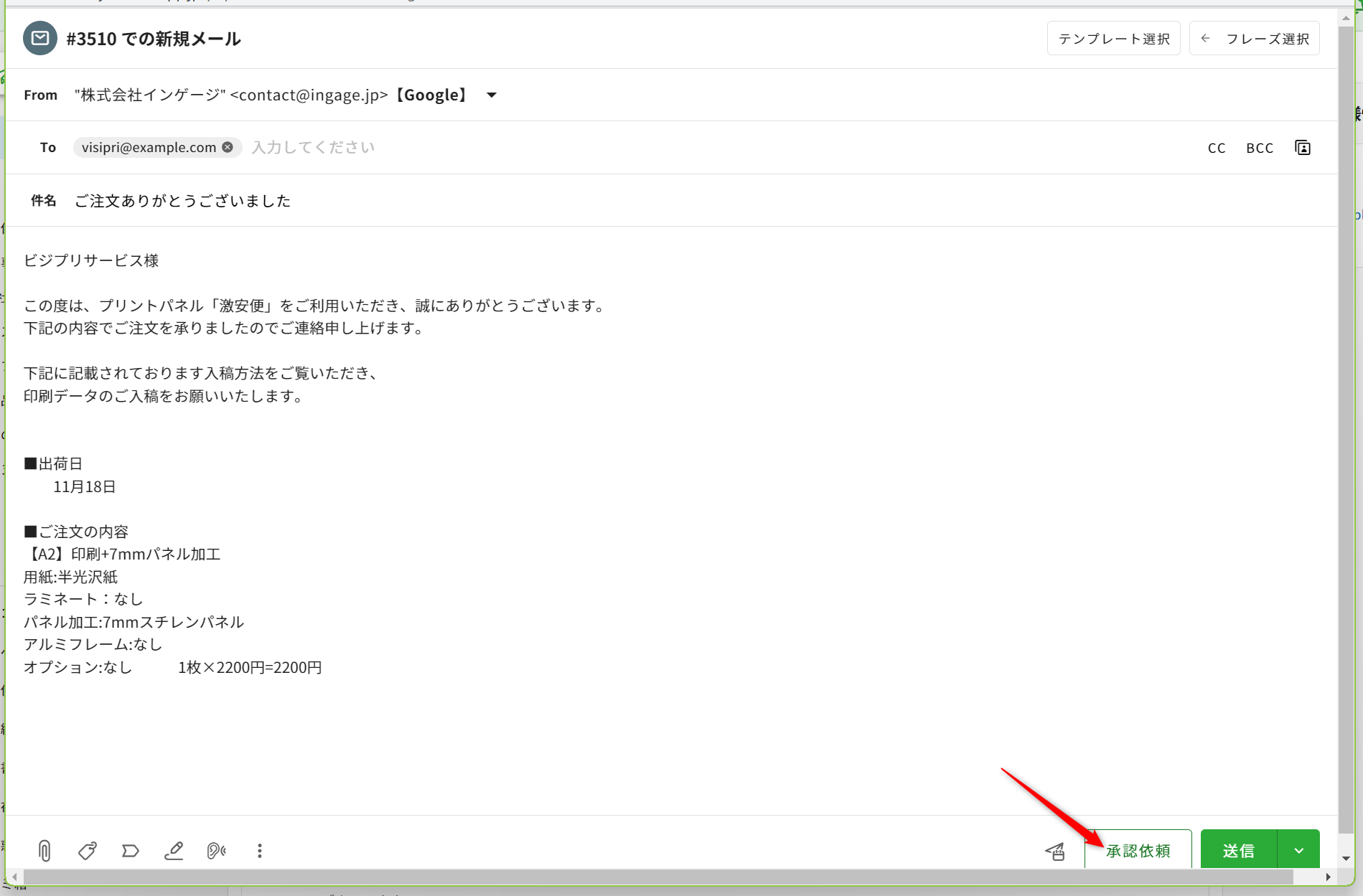The image size is (1363, 896).
Task: Open テンプレート選択 template picker
Action: (1114, 39)
